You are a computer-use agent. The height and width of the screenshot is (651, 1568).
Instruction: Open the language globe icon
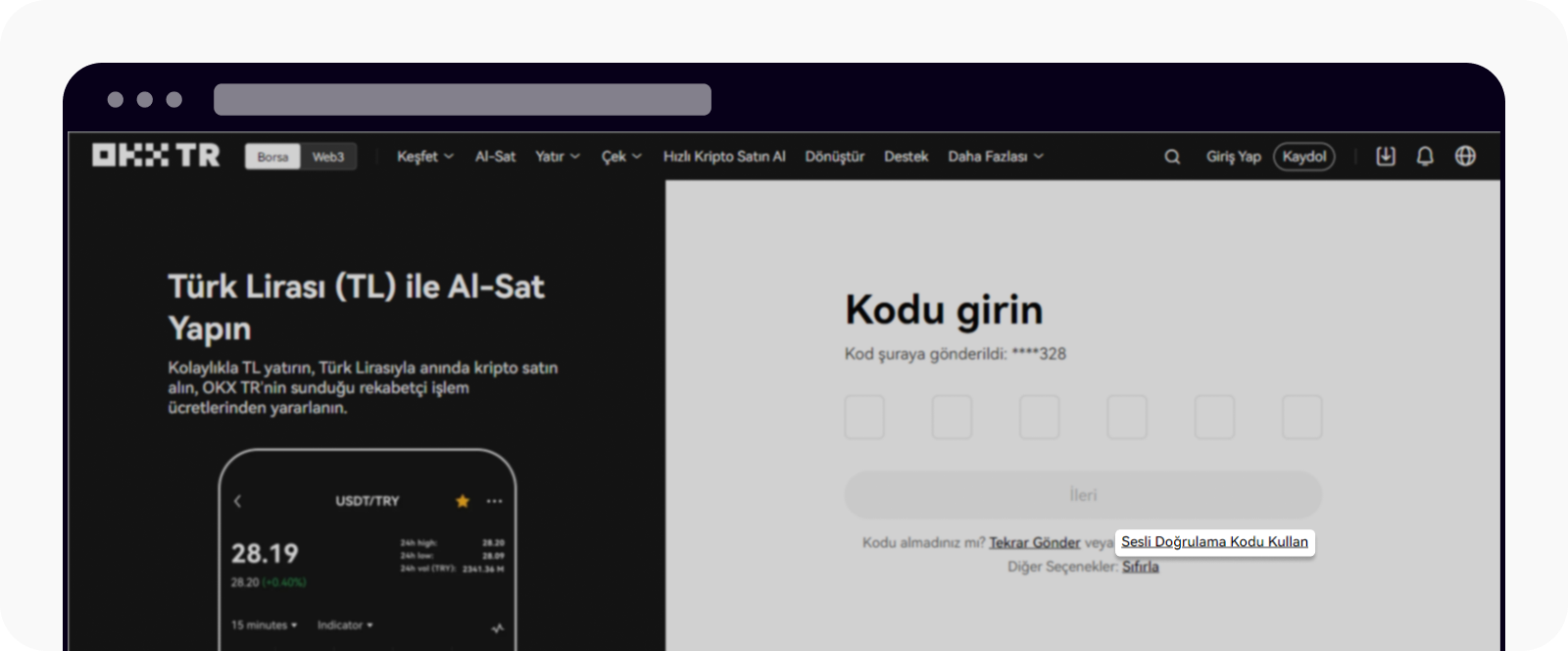tap(1465, 156)
